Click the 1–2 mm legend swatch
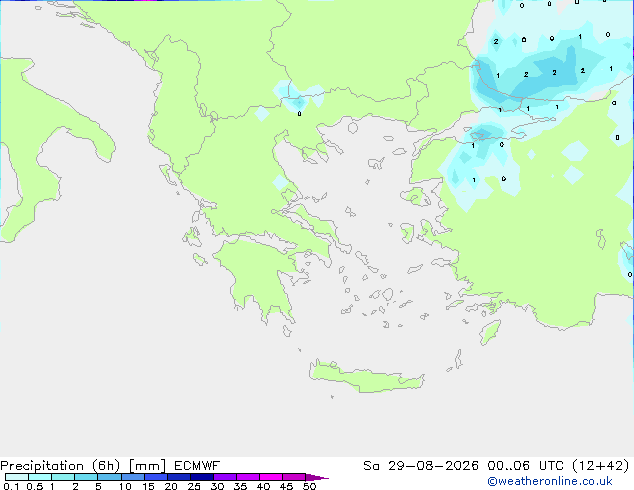Image resolution: width=634 pixels, height=490 pixels. click(x=63, y=477)
